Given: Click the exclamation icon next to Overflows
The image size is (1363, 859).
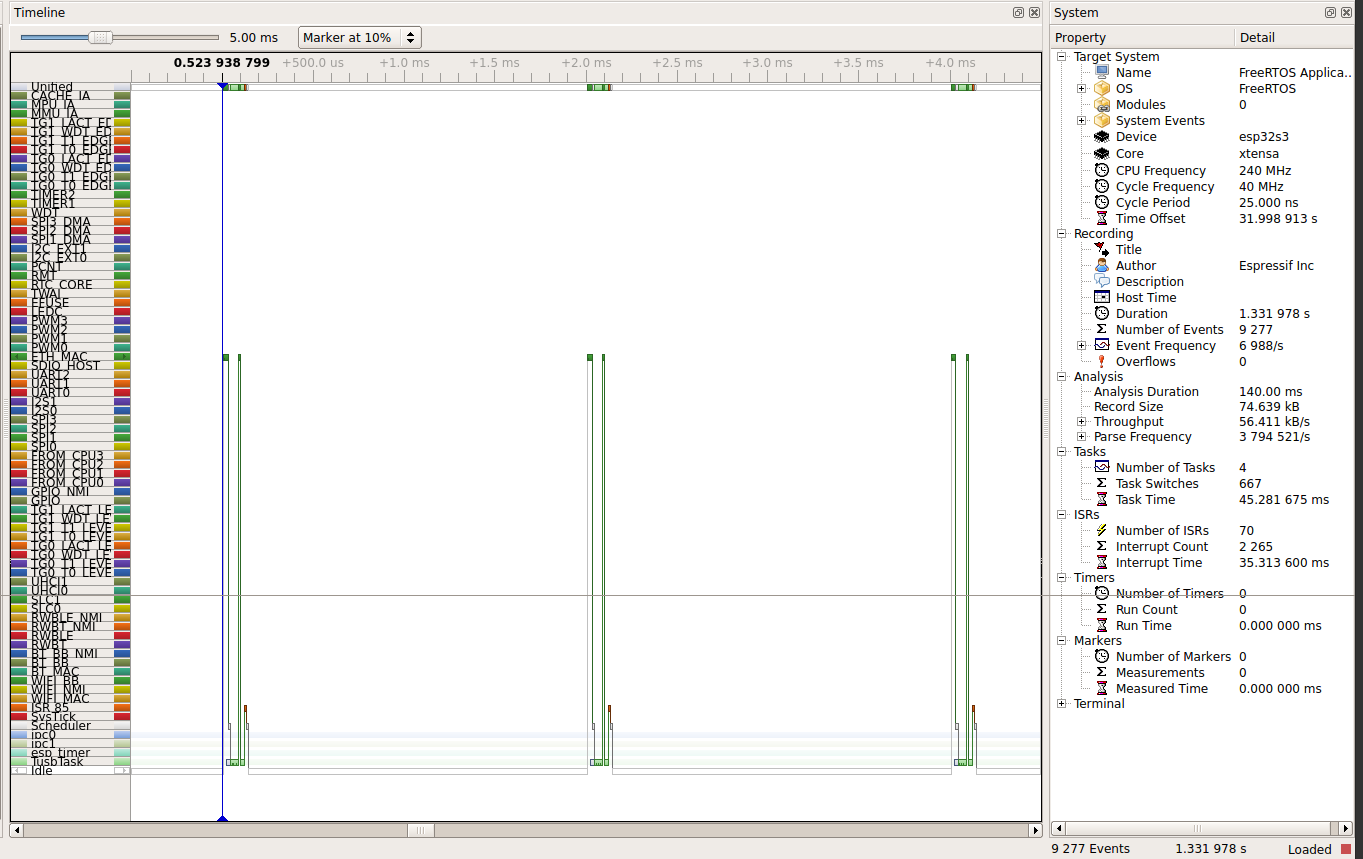Looking at the screenshot, I should (1101, 361).
